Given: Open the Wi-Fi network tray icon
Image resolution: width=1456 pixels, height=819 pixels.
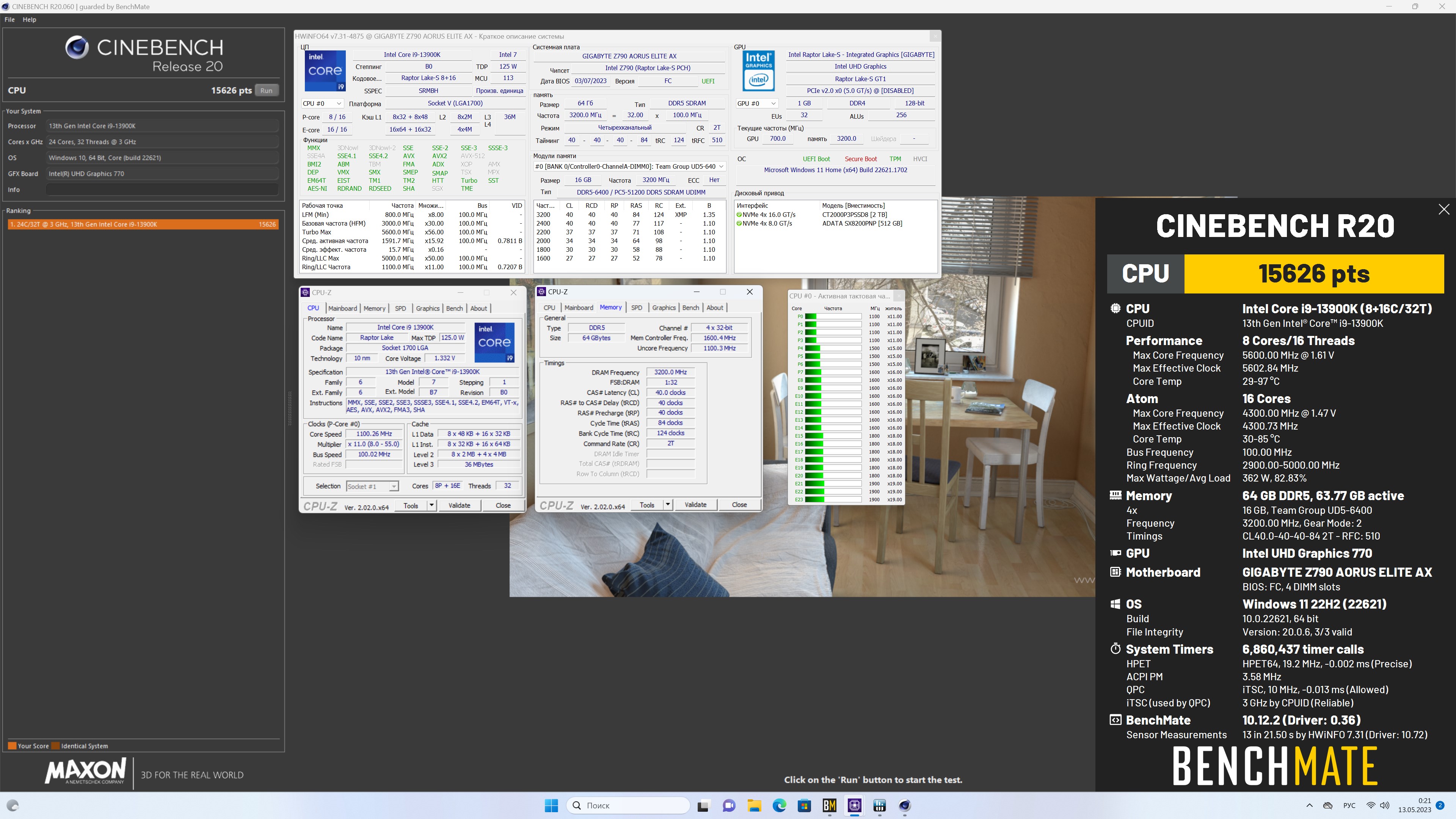Looking at the screenshot, I should click(x=1371, y=805).
